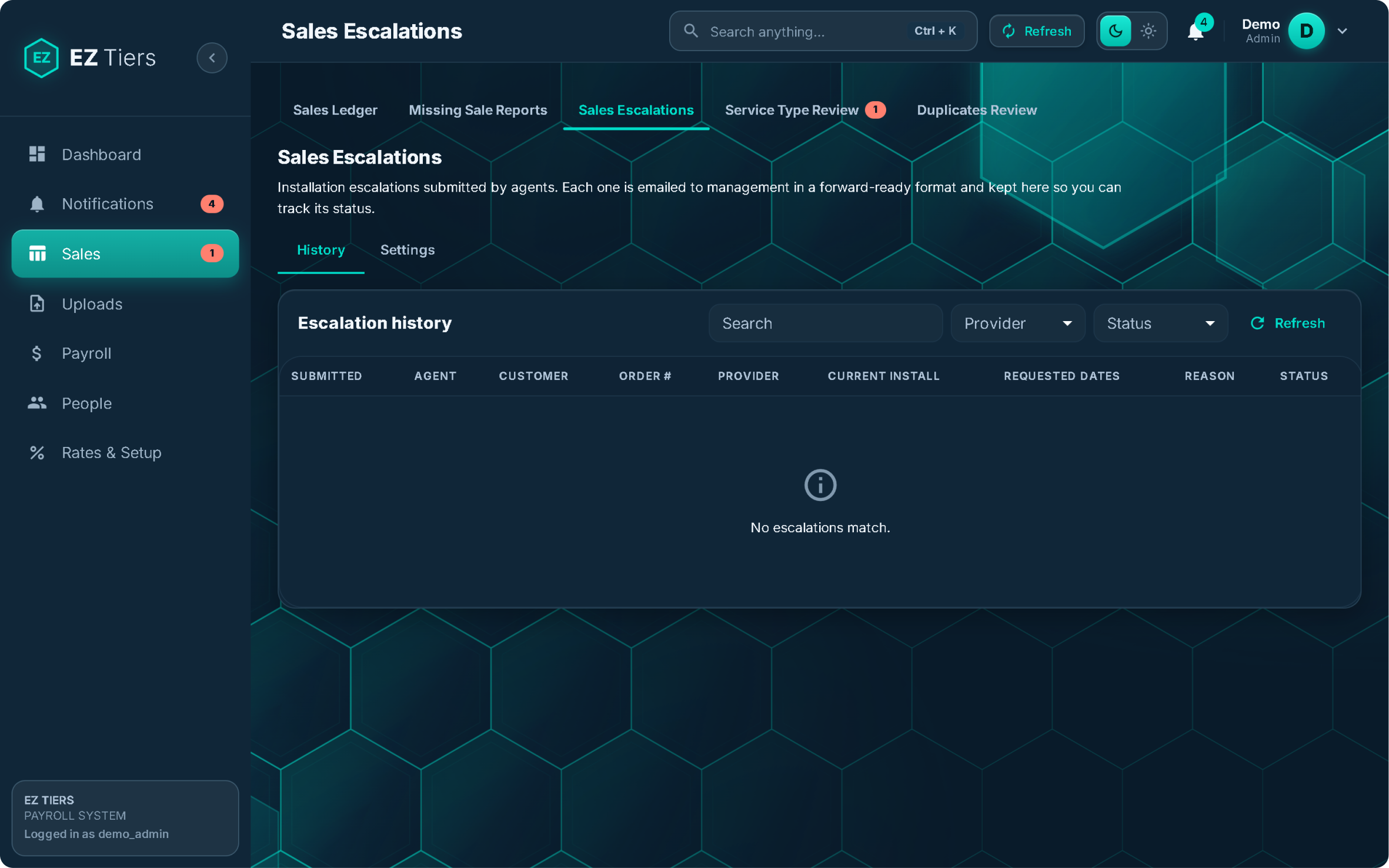This screenshot has height=868, width=1389.
Task: Open the Provider filter dropdown
Action: pyautogui.click(x=1017, y=323)
